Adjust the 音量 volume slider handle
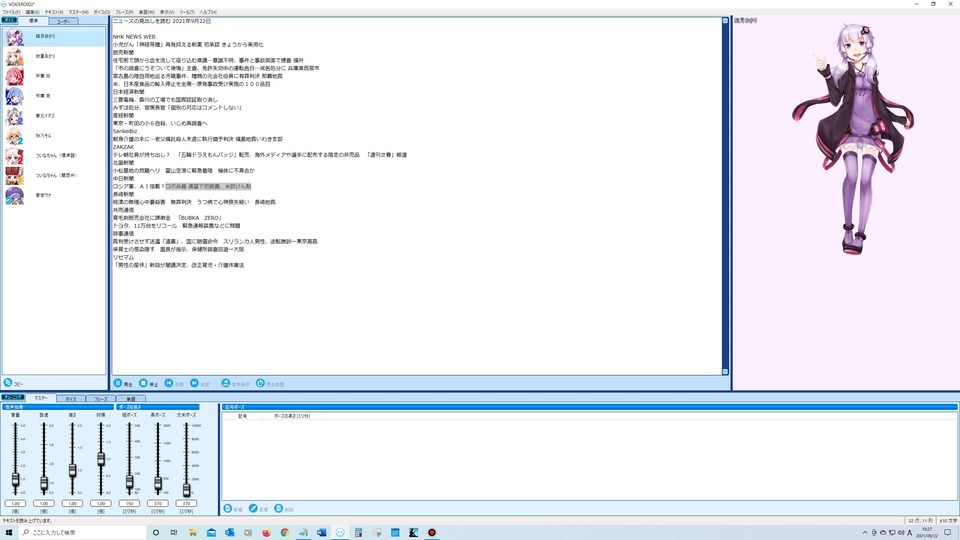Screen dimensions: 960x540 point(15,481)
